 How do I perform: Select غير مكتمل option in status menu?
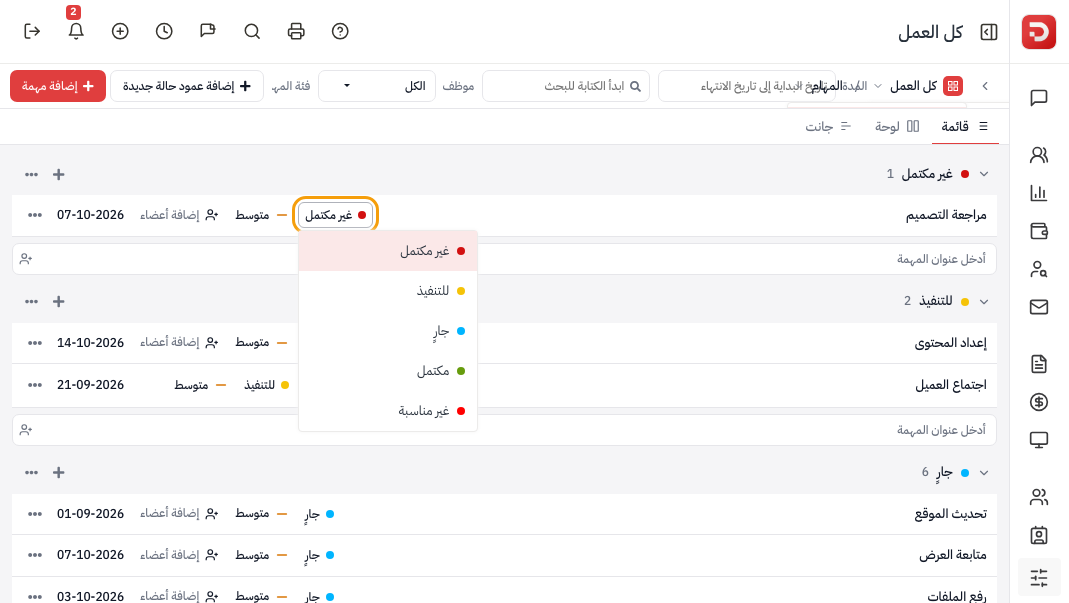388,251
